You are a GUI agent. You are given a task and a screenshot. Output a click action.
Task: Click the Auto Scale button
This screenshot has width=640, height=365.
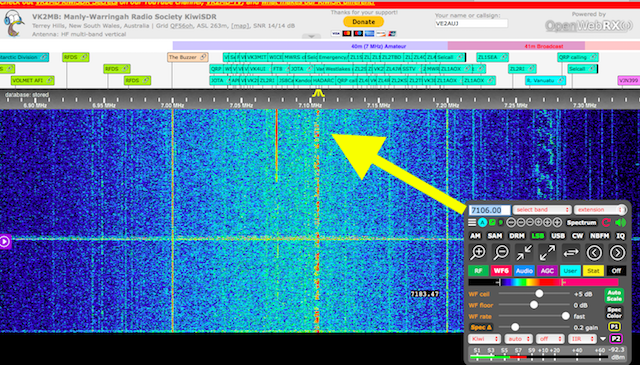[614, 296]
